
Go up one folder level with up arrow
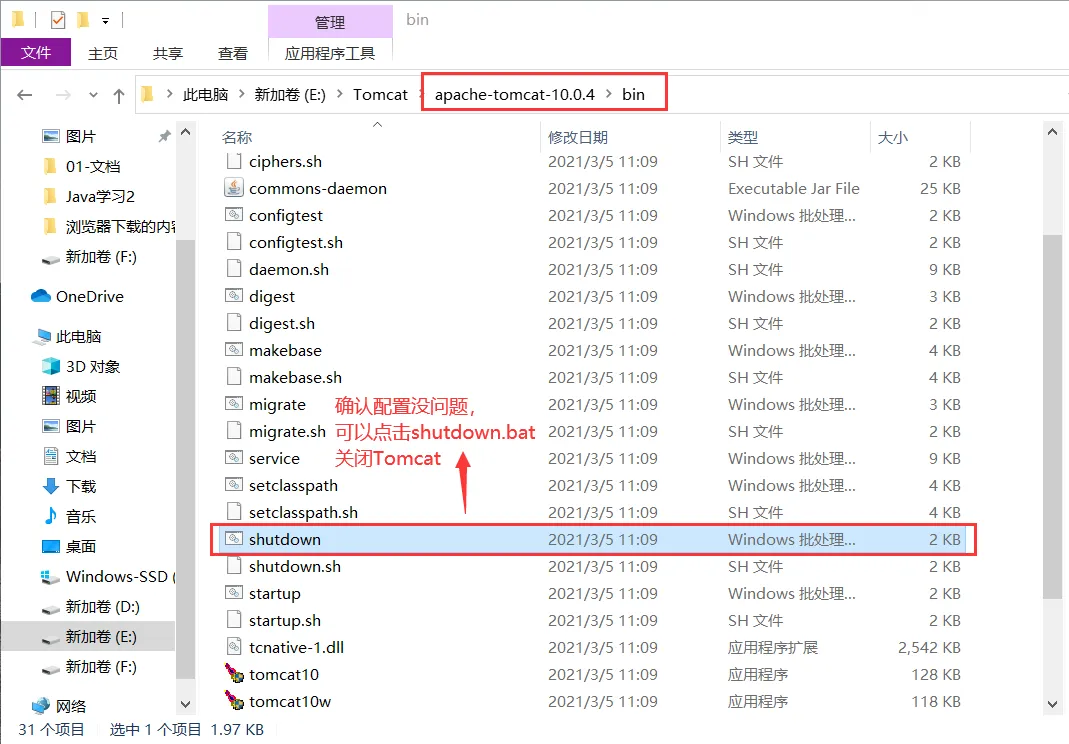(x=119, y=95)
